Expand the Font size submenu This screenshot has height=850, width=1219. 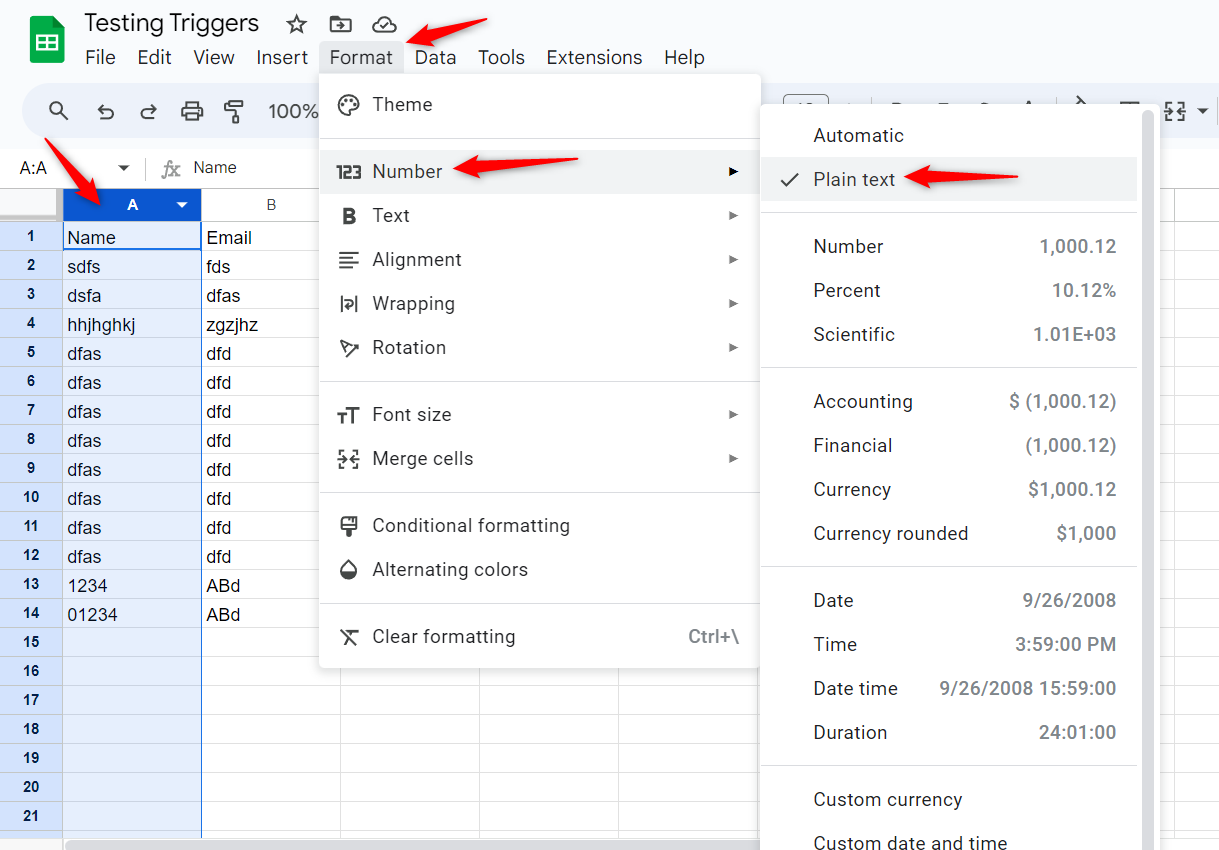tap(540, 415)
